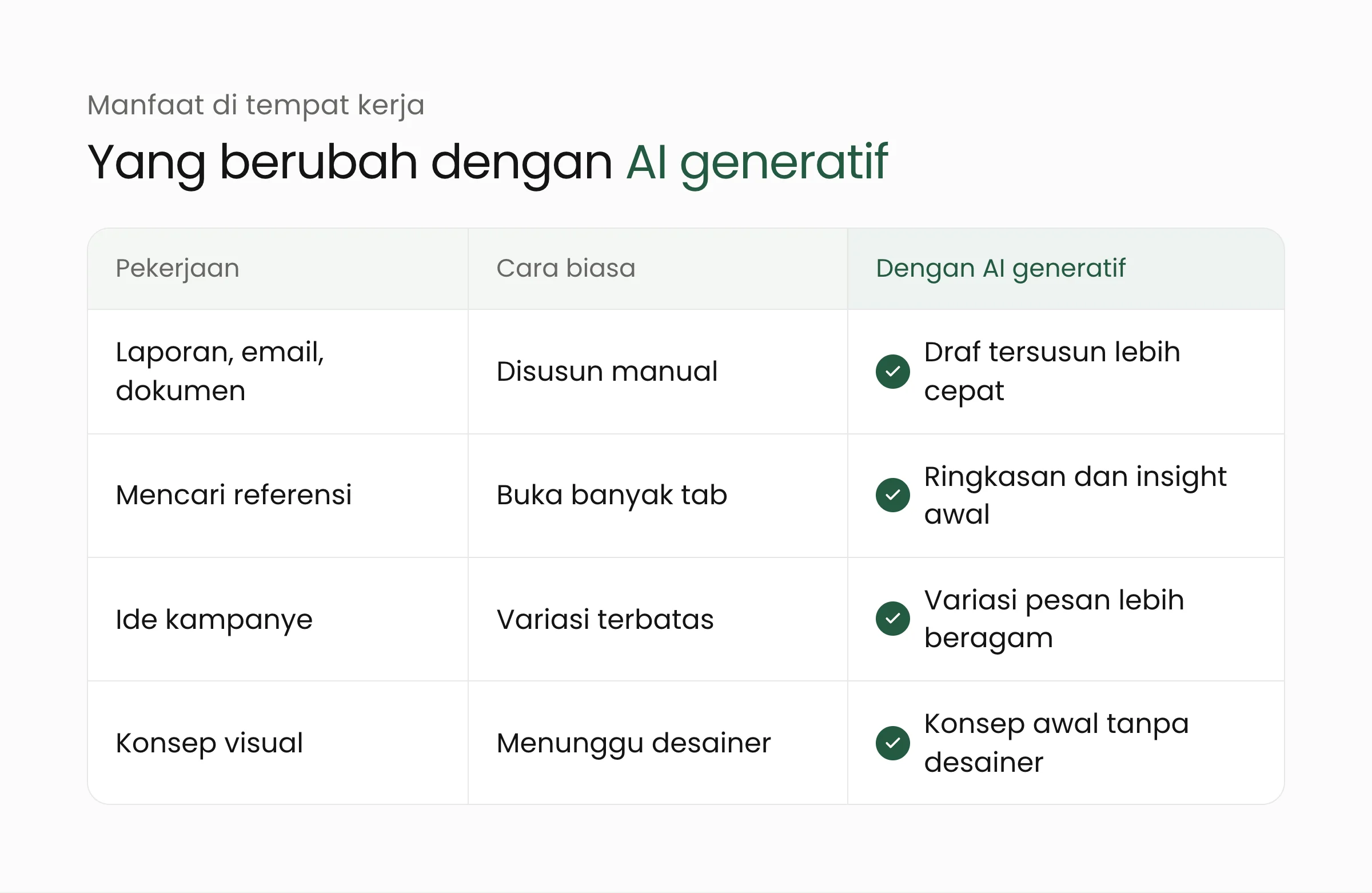Click checkmark icon beside 'Ringkasan dan insight awal'
This screenshot has height=893, width=1372.
[x=892, y=495]
